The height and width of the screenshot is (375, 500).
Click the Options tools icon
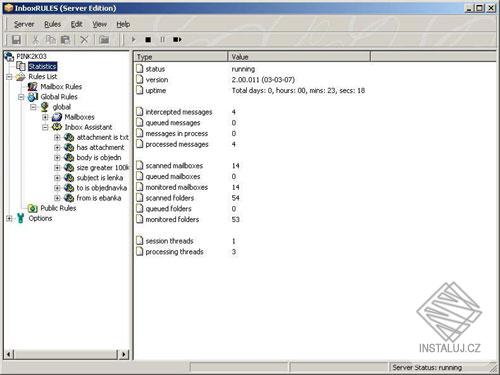click(x=21, y=218)
